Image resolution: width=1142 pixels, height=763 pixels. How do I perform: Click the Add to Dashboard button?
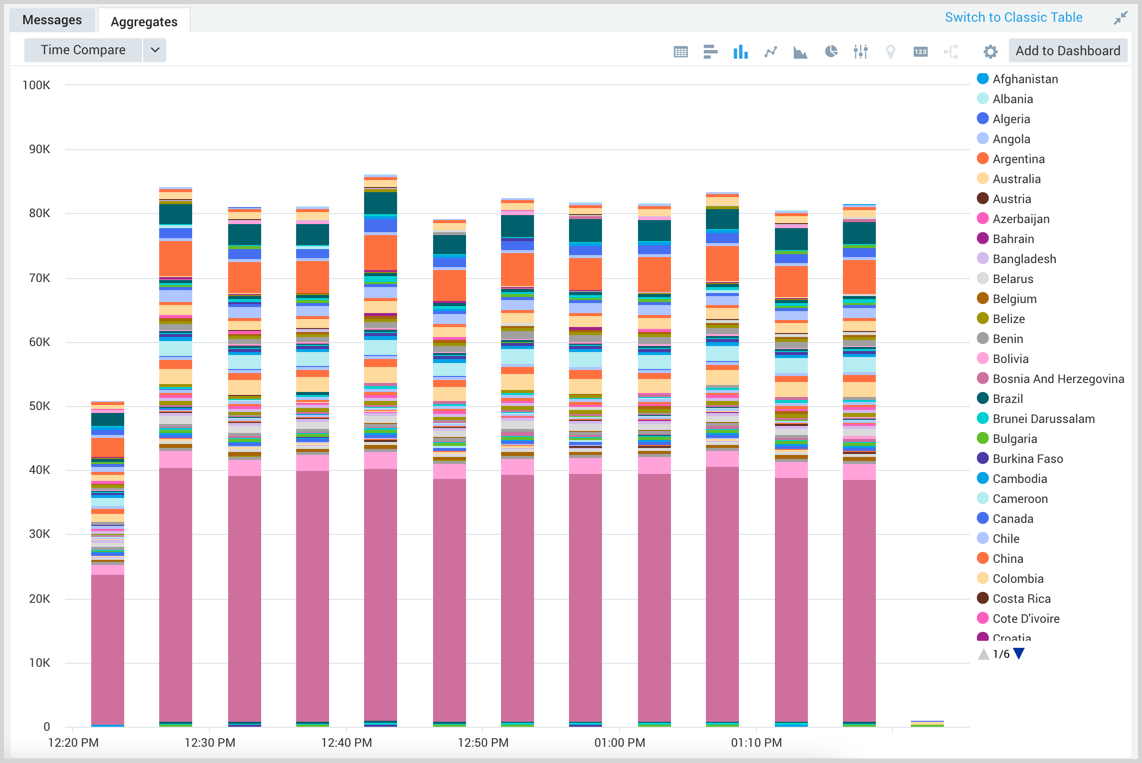(1067, 51)
